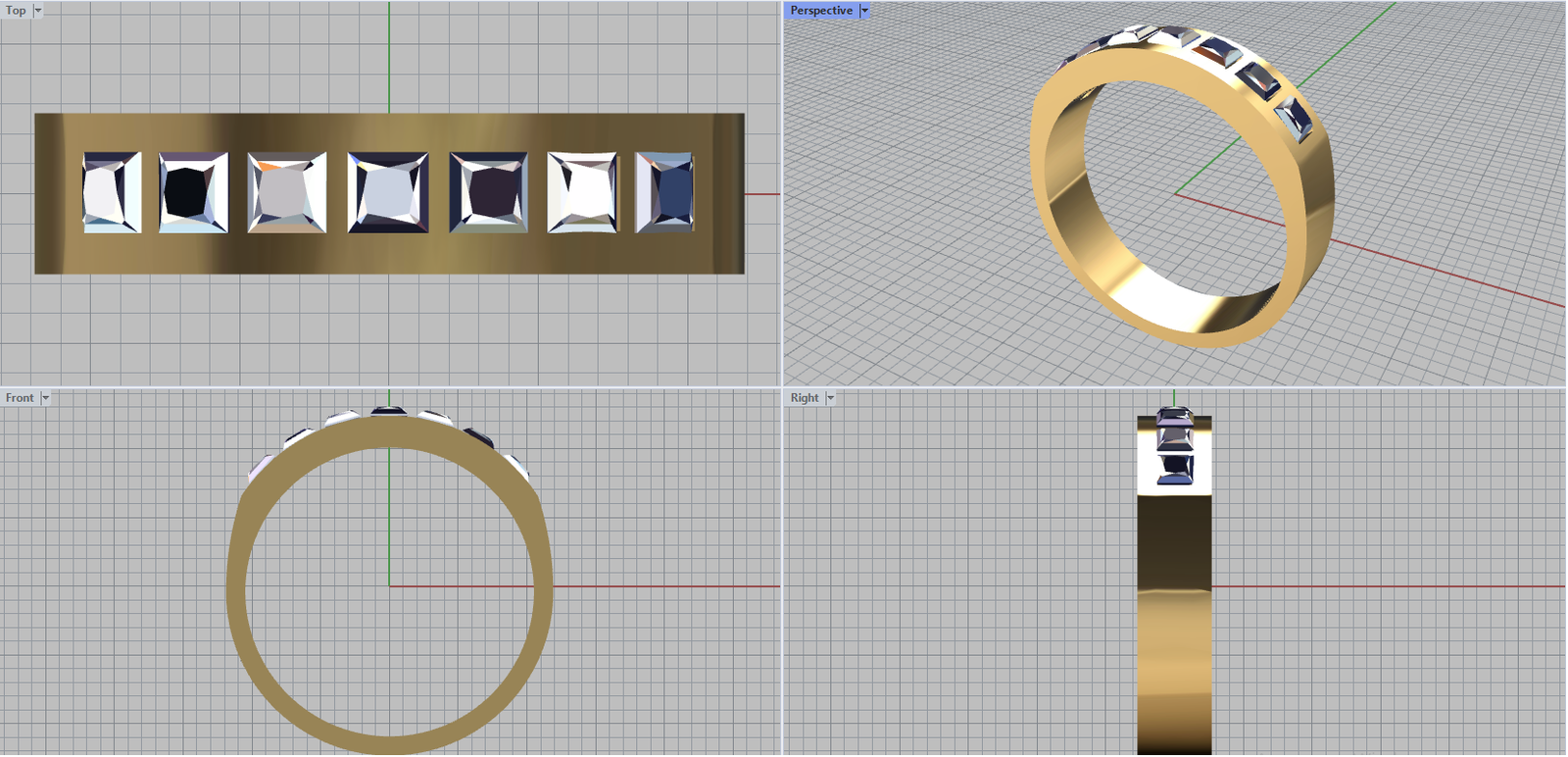This screenshot has height=757, width=1568.
Task: Select the Right viewport title label
Action: click(x=805, y=398)
